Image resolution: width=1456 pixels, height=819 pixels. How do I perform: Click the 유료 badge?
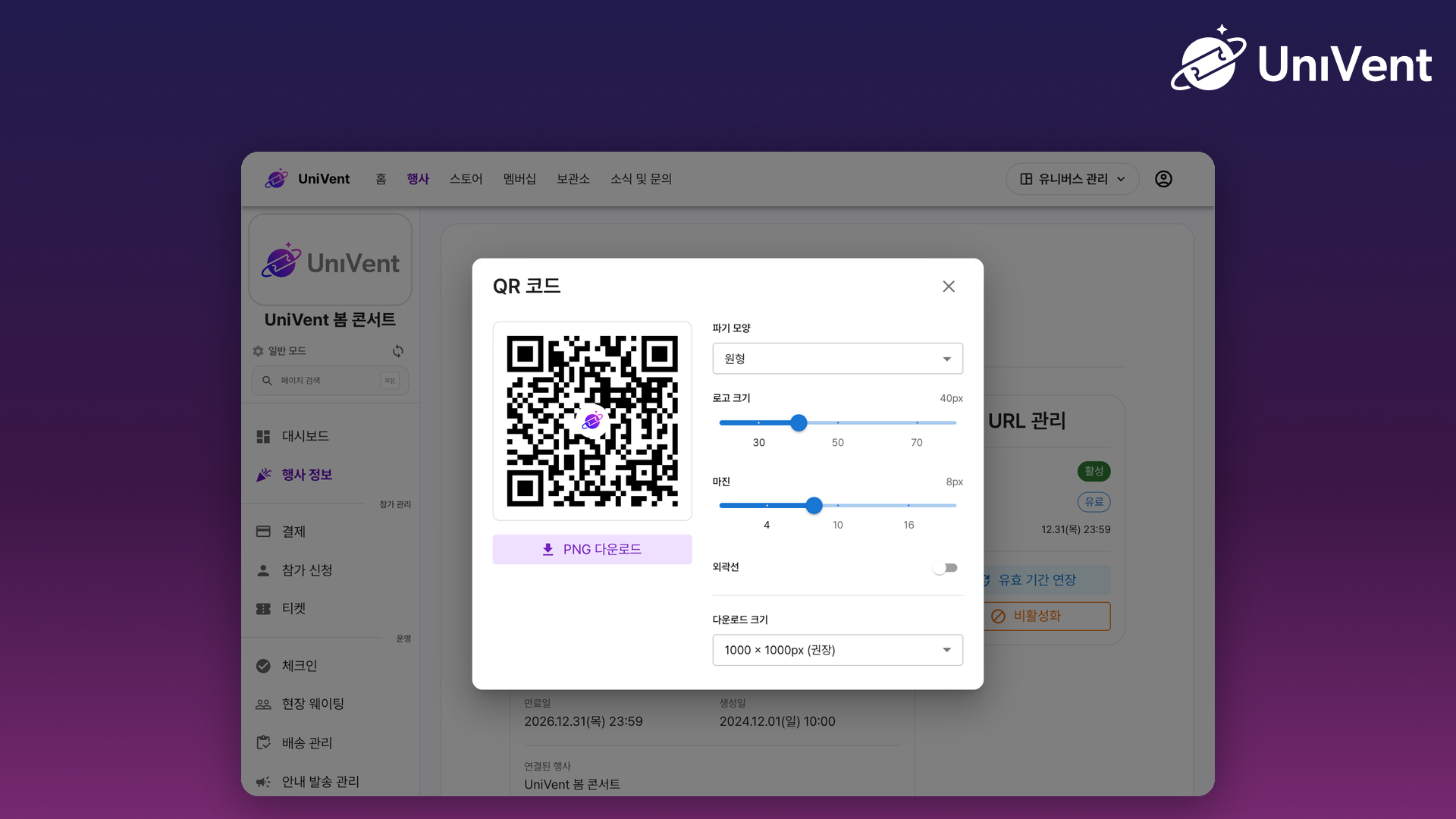click(x=1094, y=502)
